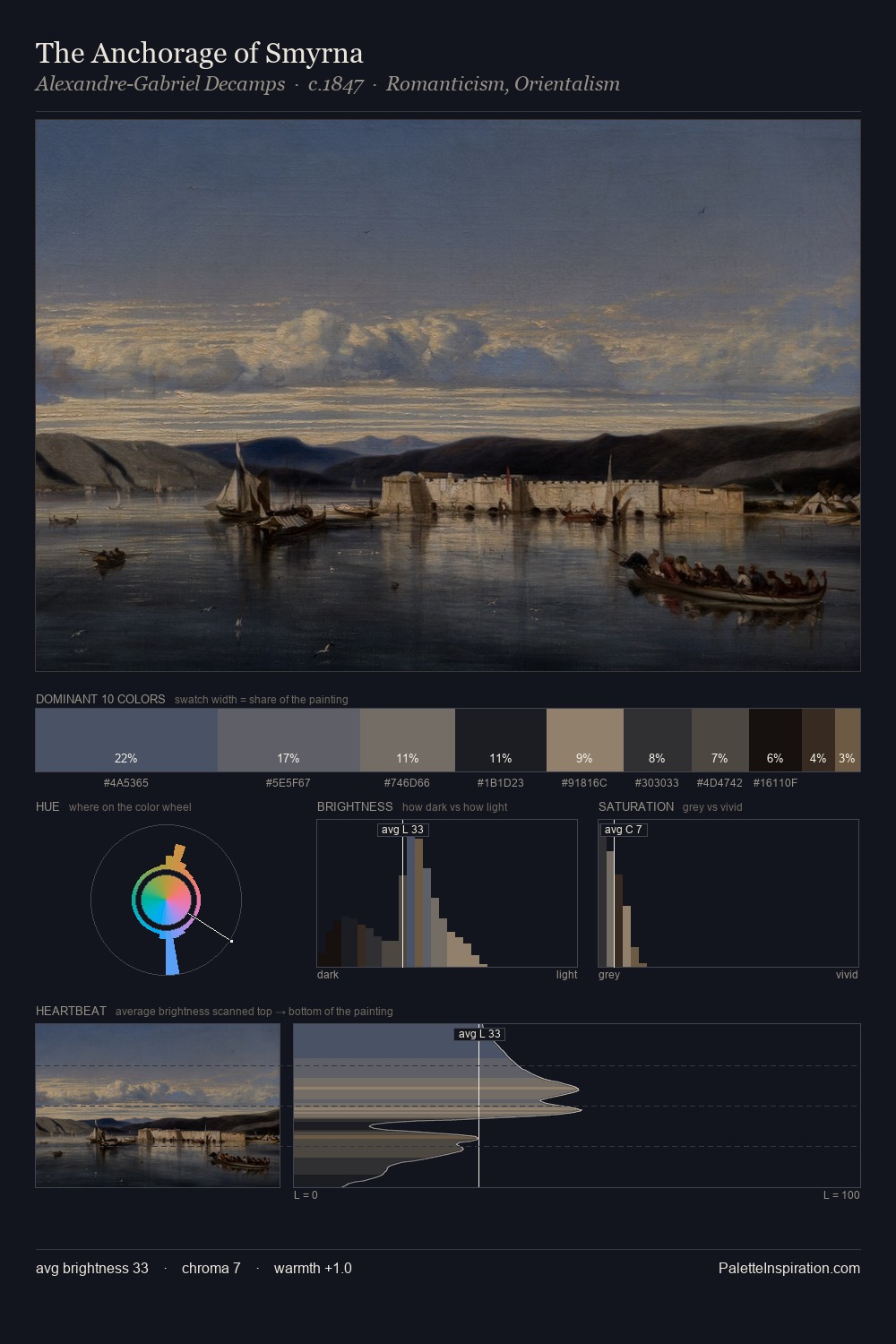Select the 17% swatch #5E5F67
This screenshot has width=896, height=1344.
289,740
